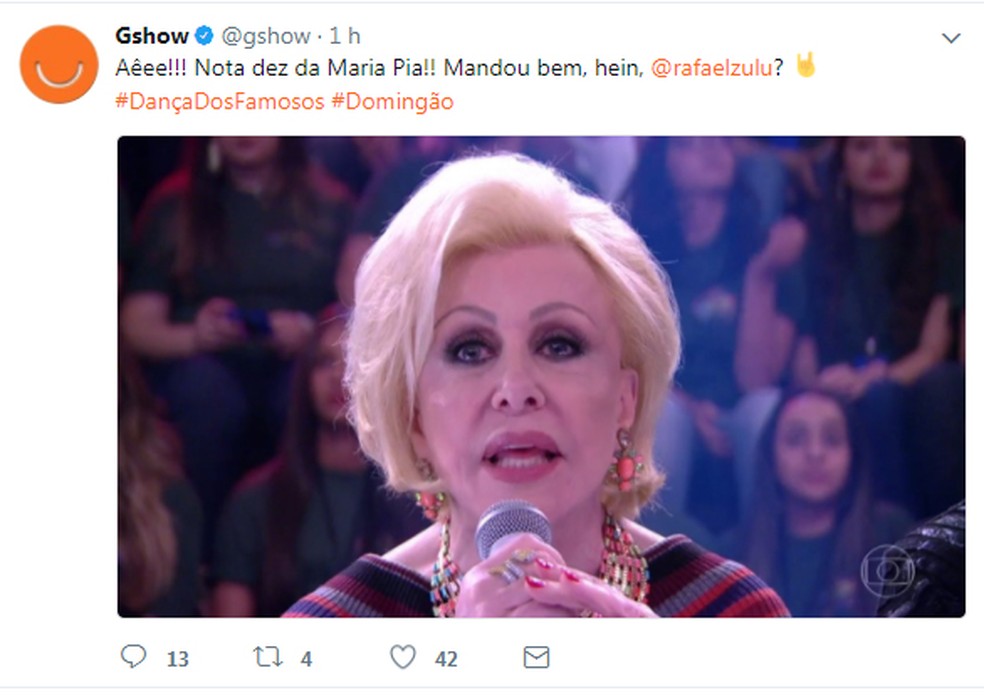Viewport: 984px width, 695px height.
Task: Click the retweet arrows icon
Action: point(267,657)
